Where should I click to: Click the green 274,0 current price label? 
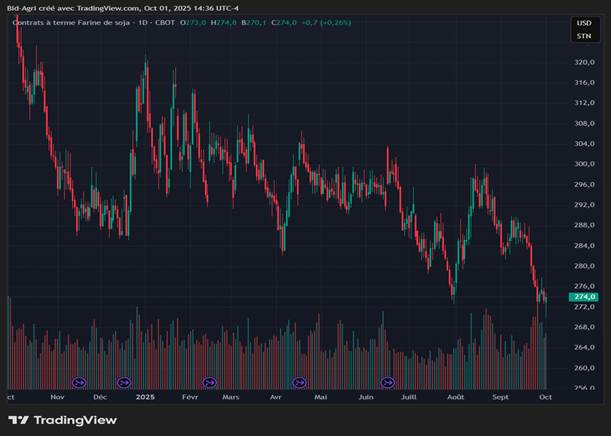pos(584,297)
